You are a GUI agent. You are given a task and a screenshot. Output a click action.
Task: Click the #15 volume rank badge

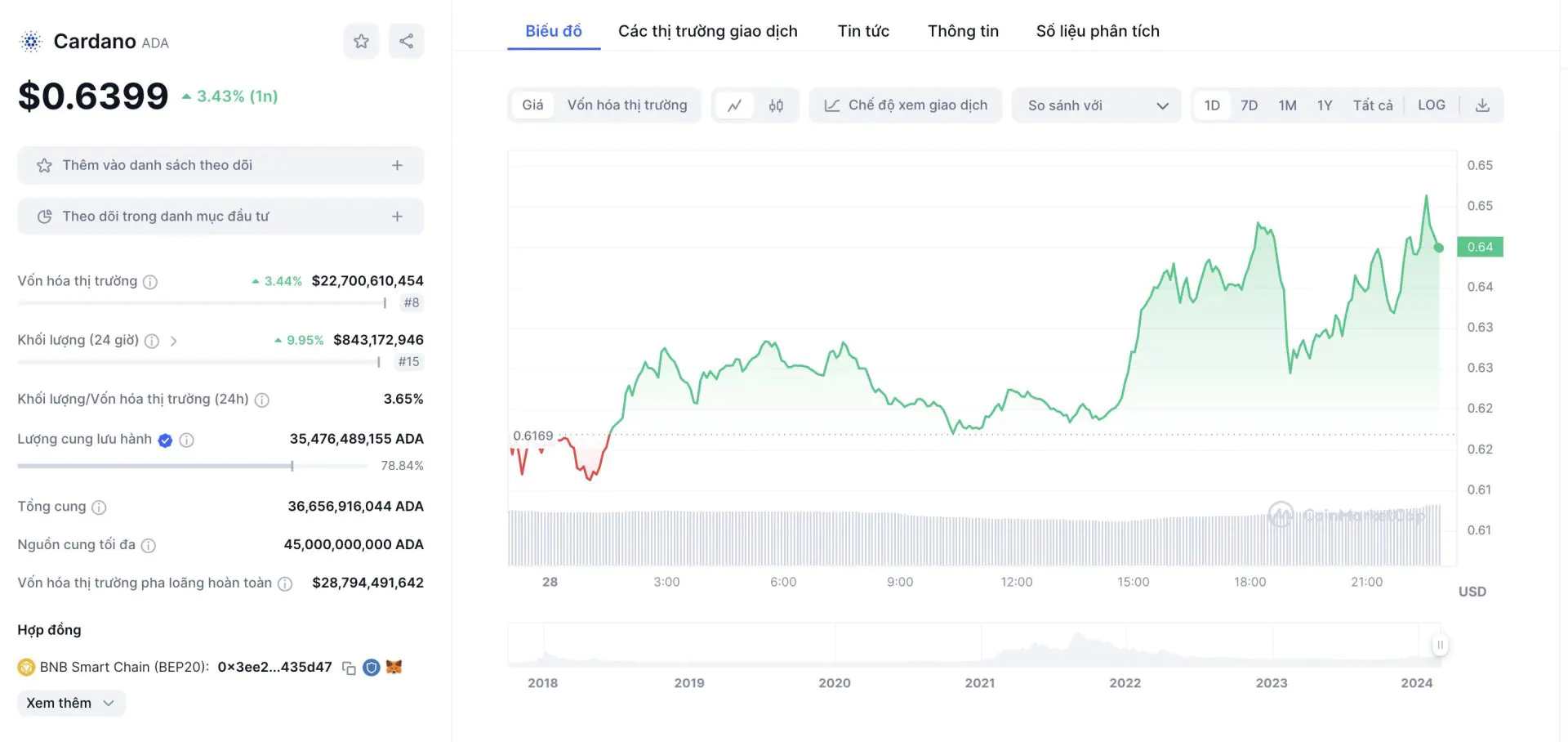(x=408, y=362)
